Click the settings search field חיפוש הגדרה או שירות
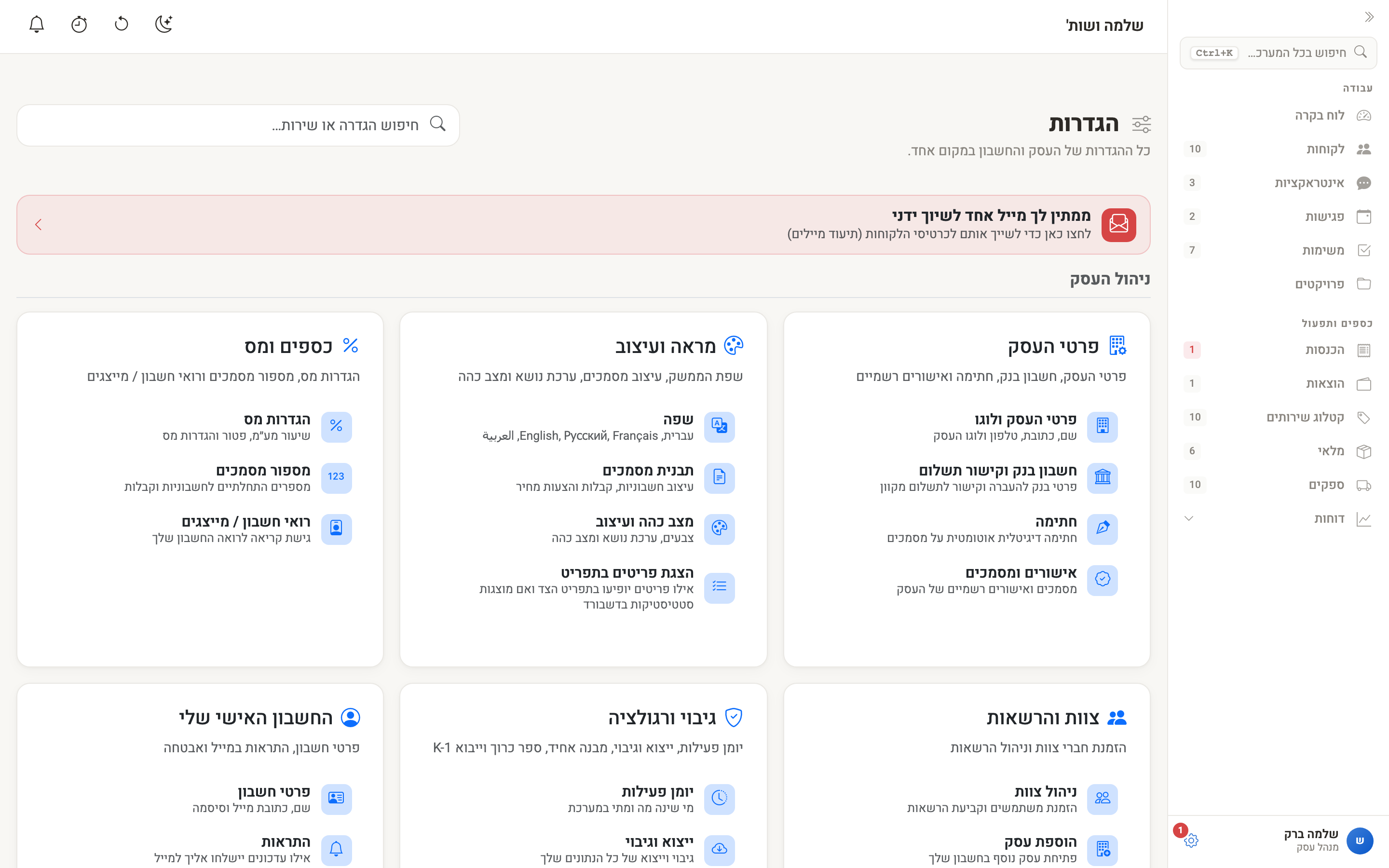1389x868 pixels. tap(238, 124)
